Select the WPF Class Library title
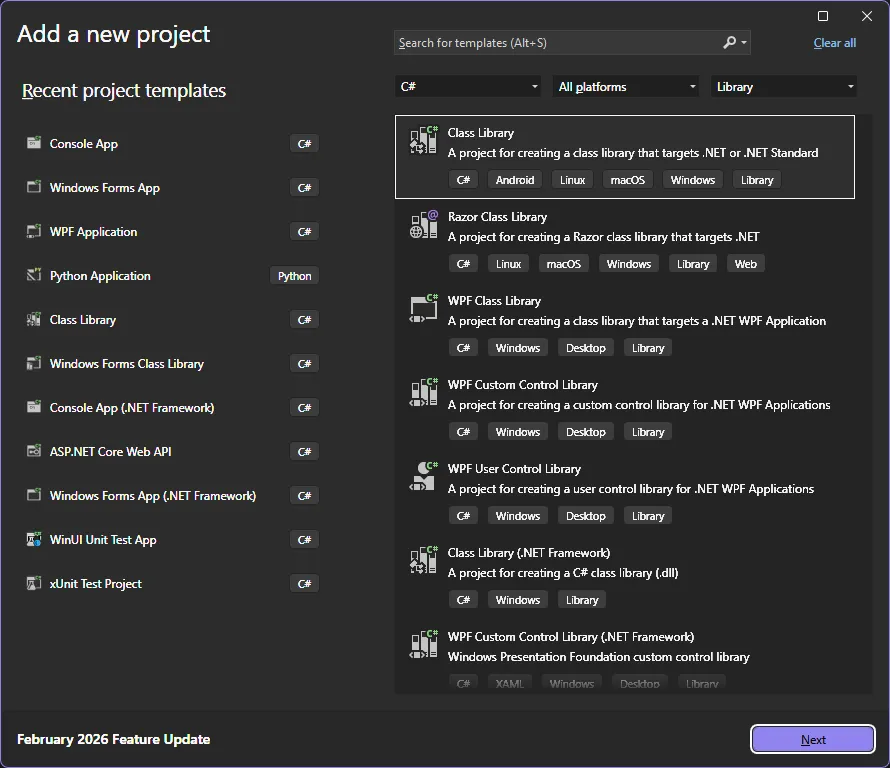 (494, 301)
